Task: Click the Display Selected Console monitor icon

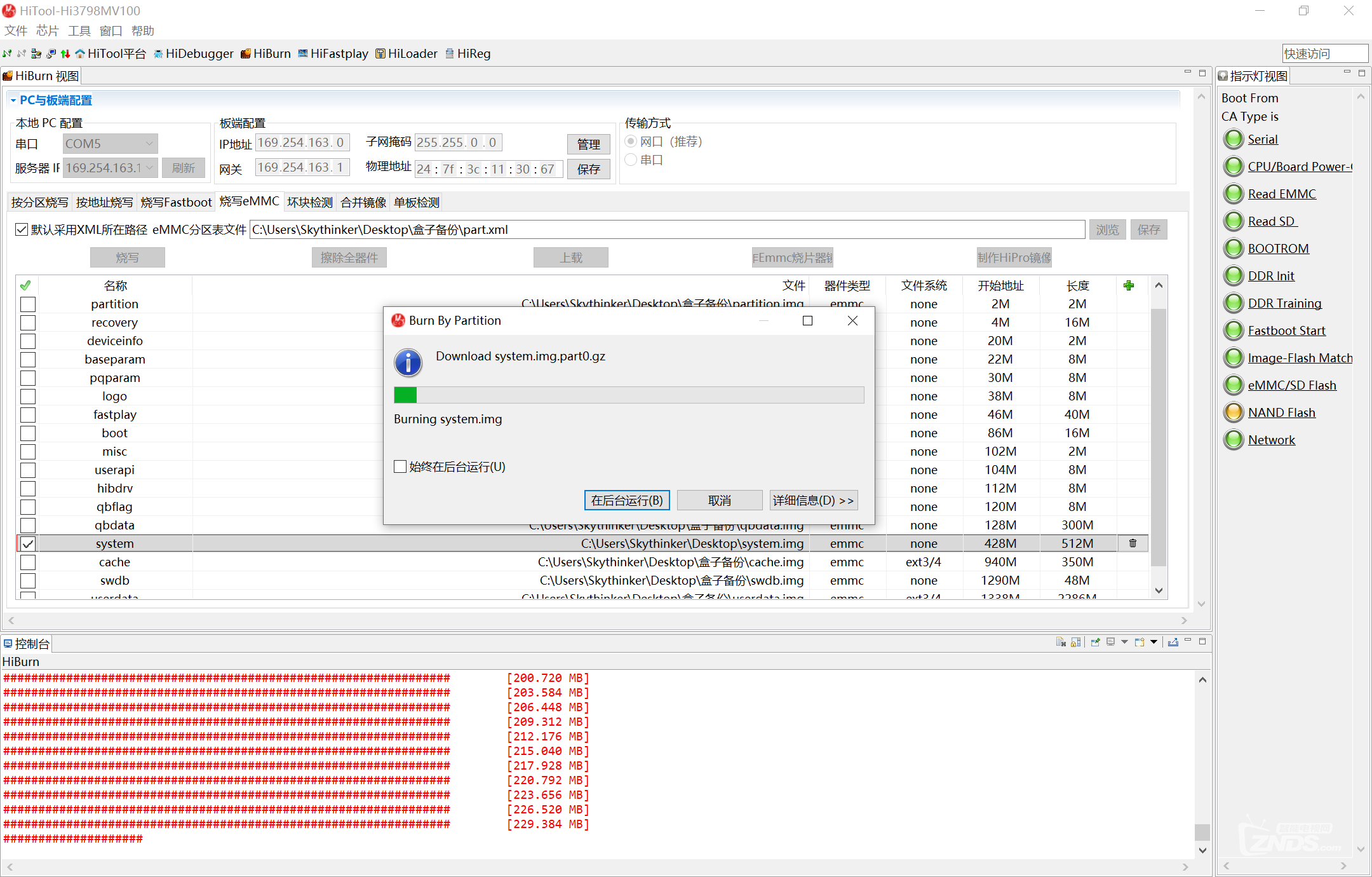Action: pyautogui.click(x=1110, y=642)
